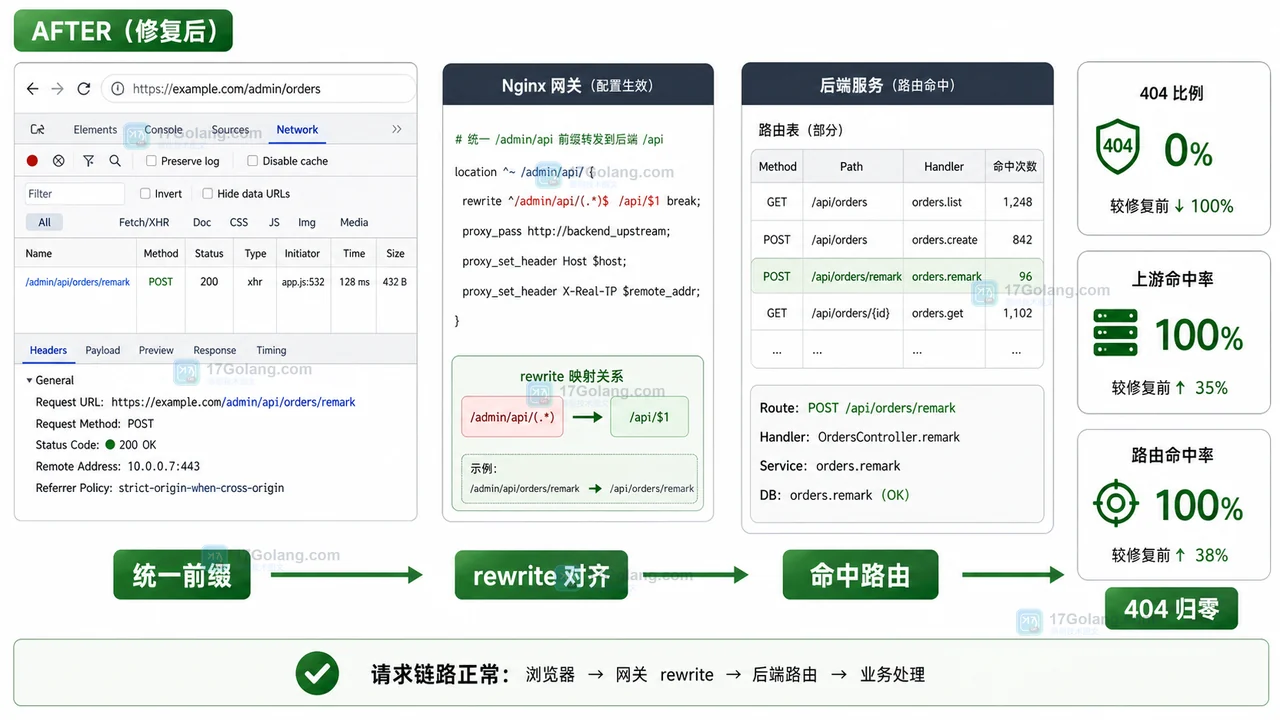Click the orders.create handler cell

[x=944, y=240]
